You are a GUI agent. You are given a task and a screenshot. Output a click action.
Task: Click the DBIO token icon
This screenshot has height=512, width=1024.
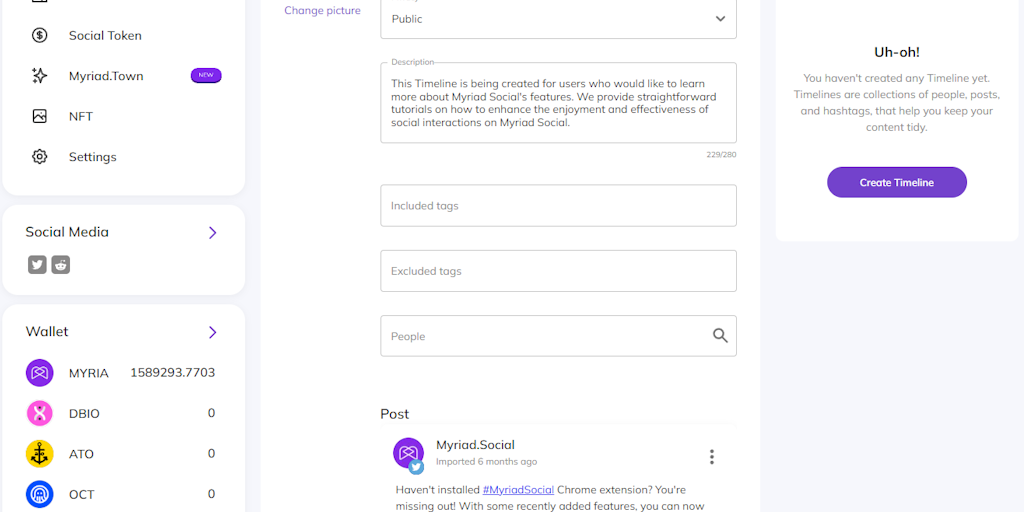click(x=39, y=413)
